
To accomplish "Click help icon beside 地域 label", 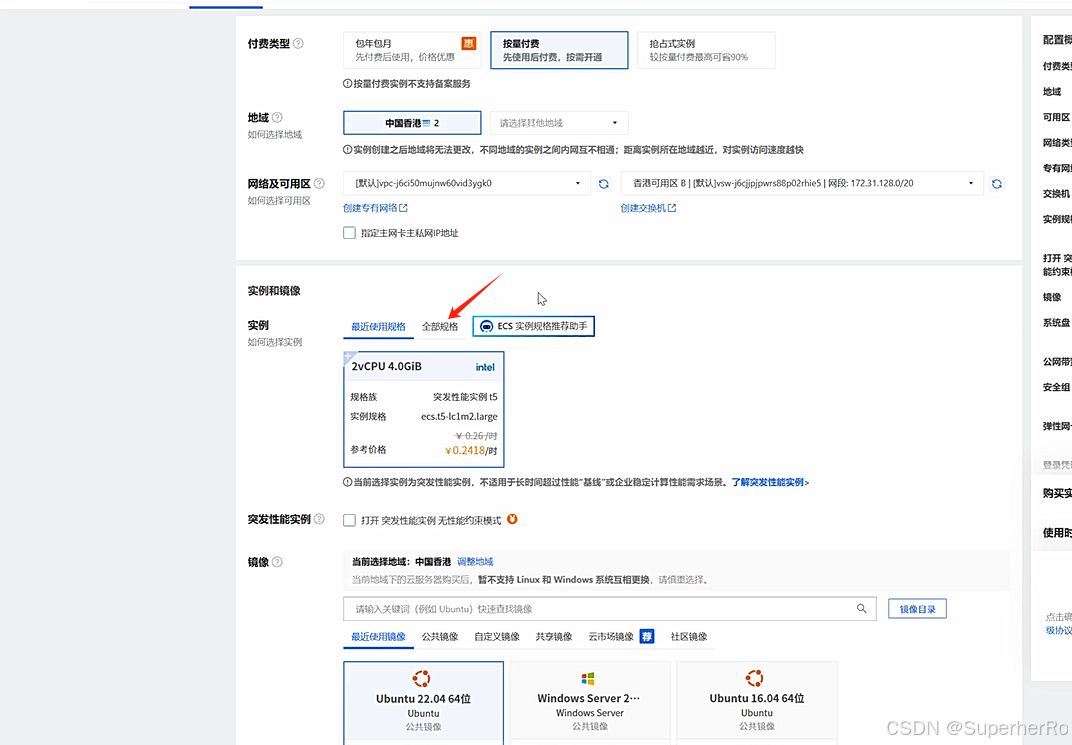I will 277,118.
